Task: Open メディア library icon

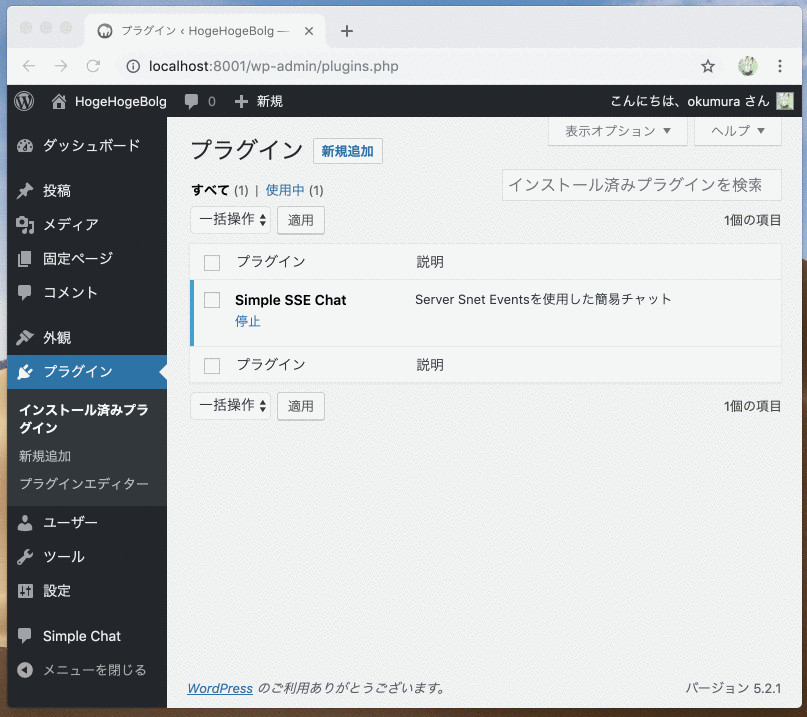Action: 24,224
